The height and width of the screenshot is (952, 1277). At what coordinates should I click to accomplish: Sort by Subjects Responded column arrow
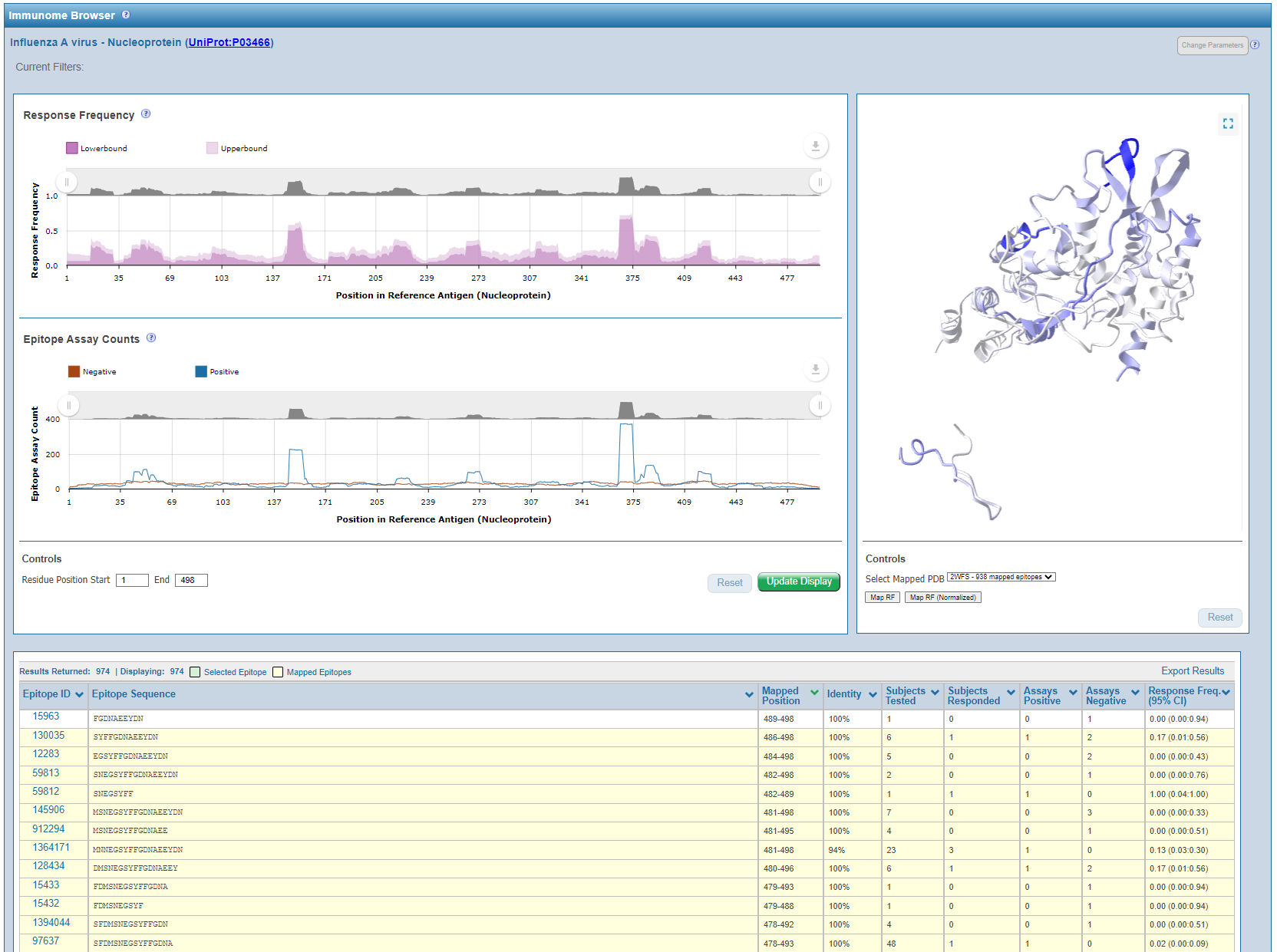pos(1011,692)
